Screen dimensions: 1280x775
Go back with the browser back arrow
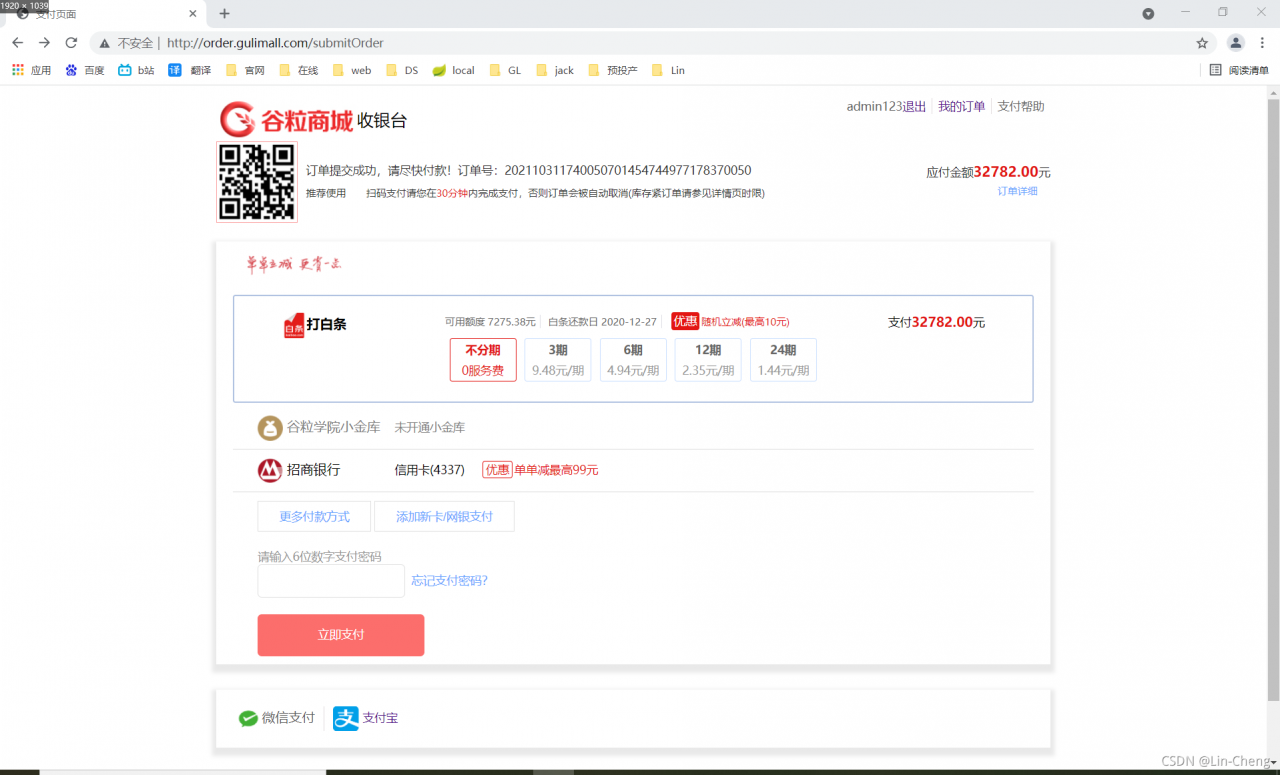(17, 43)
